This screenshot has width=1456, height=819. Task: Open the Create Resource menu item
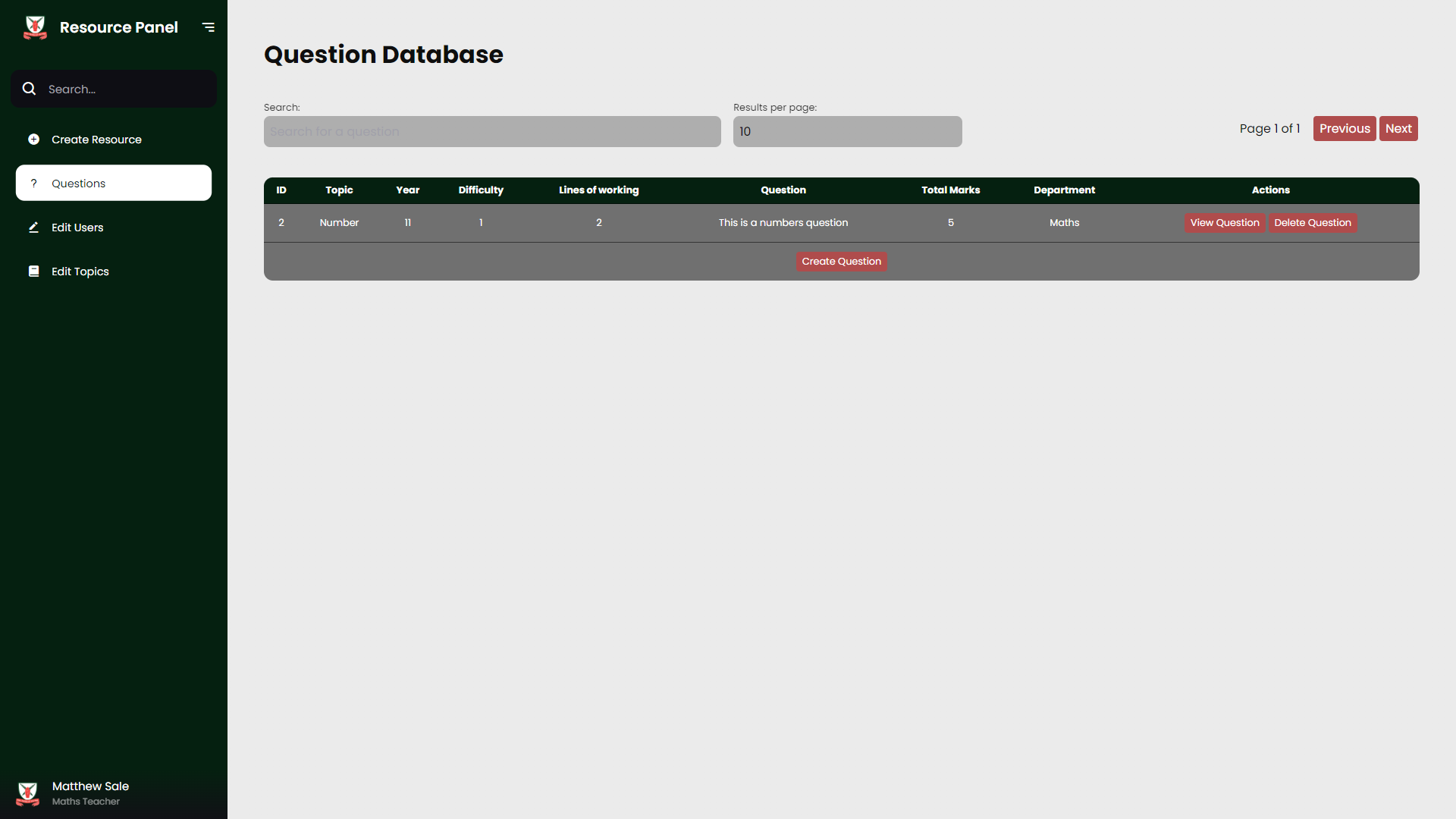pos(96,140)
